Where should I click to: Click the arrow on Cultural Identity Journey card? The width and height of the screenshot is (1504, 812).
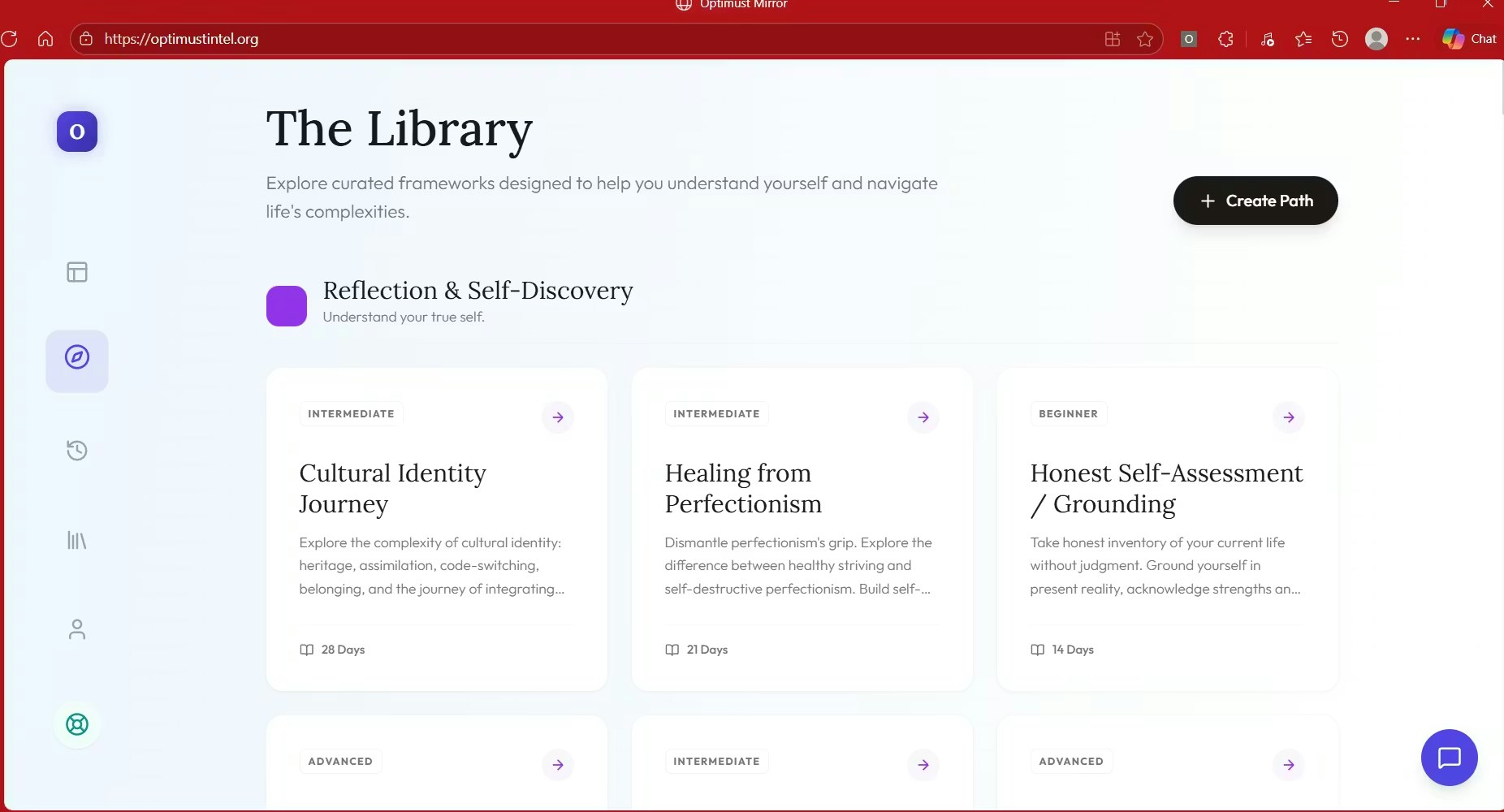pos(558,417)
